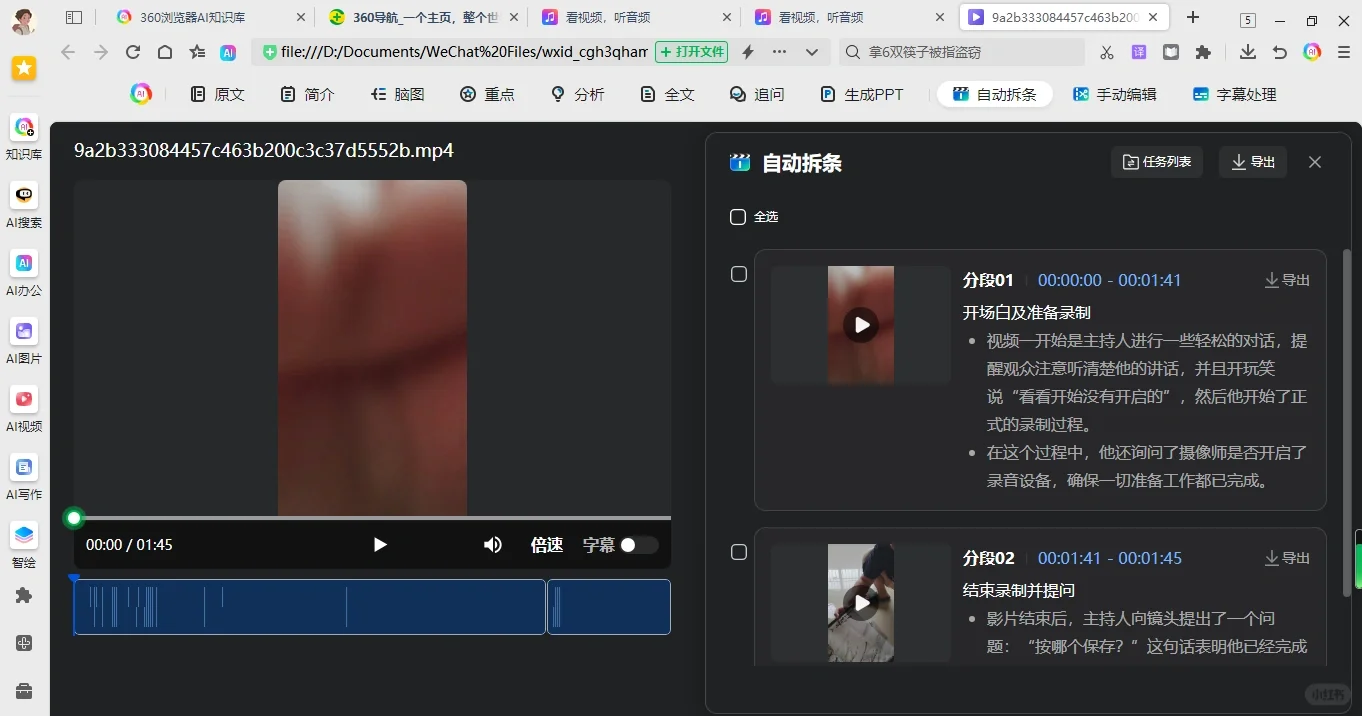Open the downloads icon in toolbar
Viewport: 1362px width, 716px height.
1247,52
